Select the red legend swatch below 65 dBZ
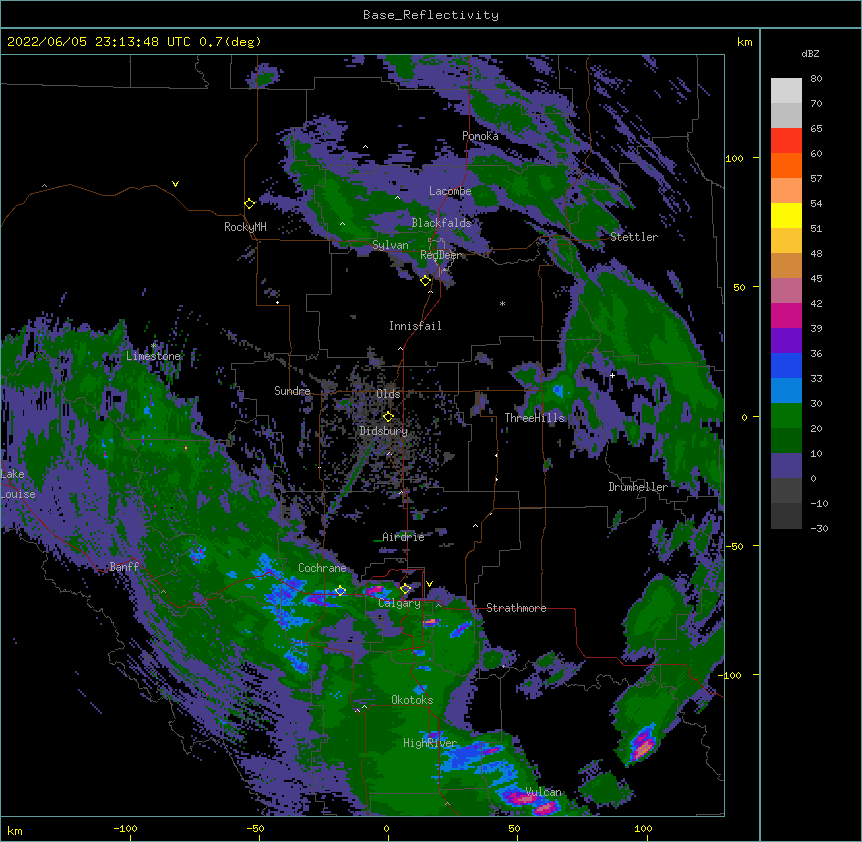This screenshot has width=862, height=842. pos(786,141)
